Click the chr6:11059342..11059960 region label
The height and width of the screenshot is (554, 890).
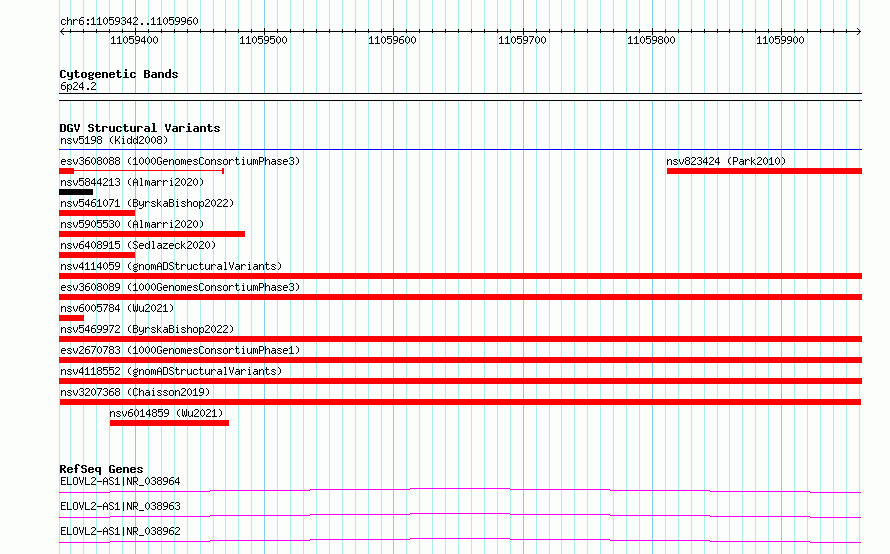click(x=129, y=21)
